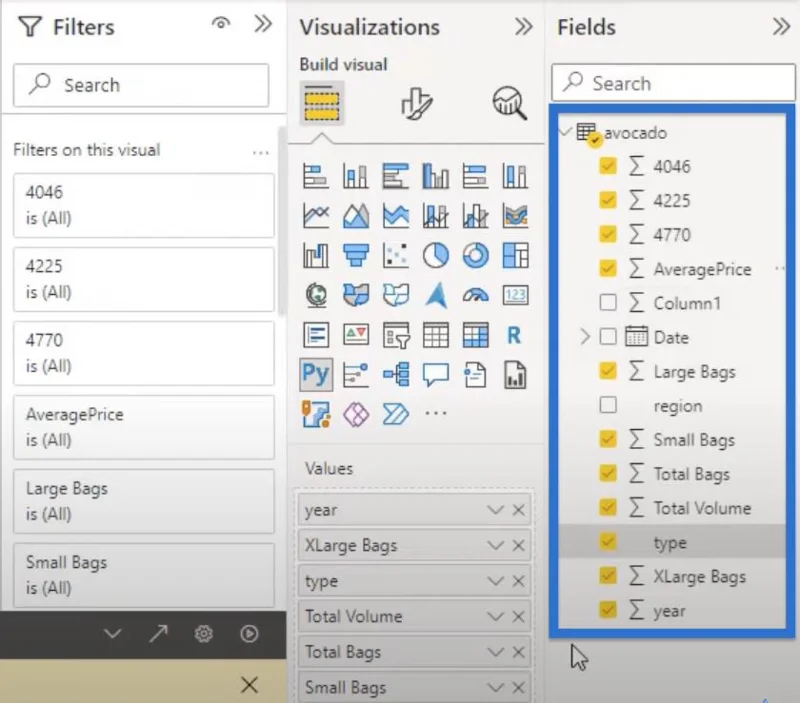
Task: Expand the Date hierarchy chevron
Action: 585,337
